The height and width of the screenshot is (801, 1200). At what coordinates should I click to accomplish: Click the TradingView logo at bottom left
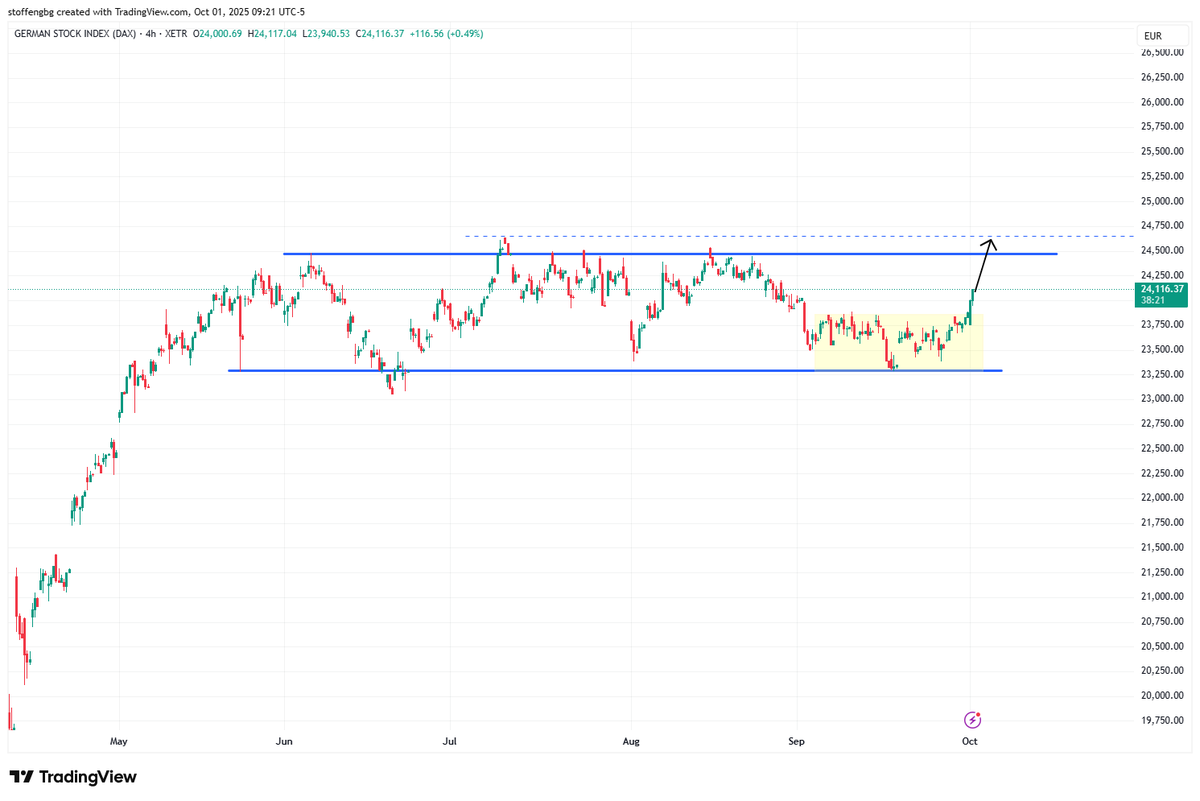click(x=73, y=777)
